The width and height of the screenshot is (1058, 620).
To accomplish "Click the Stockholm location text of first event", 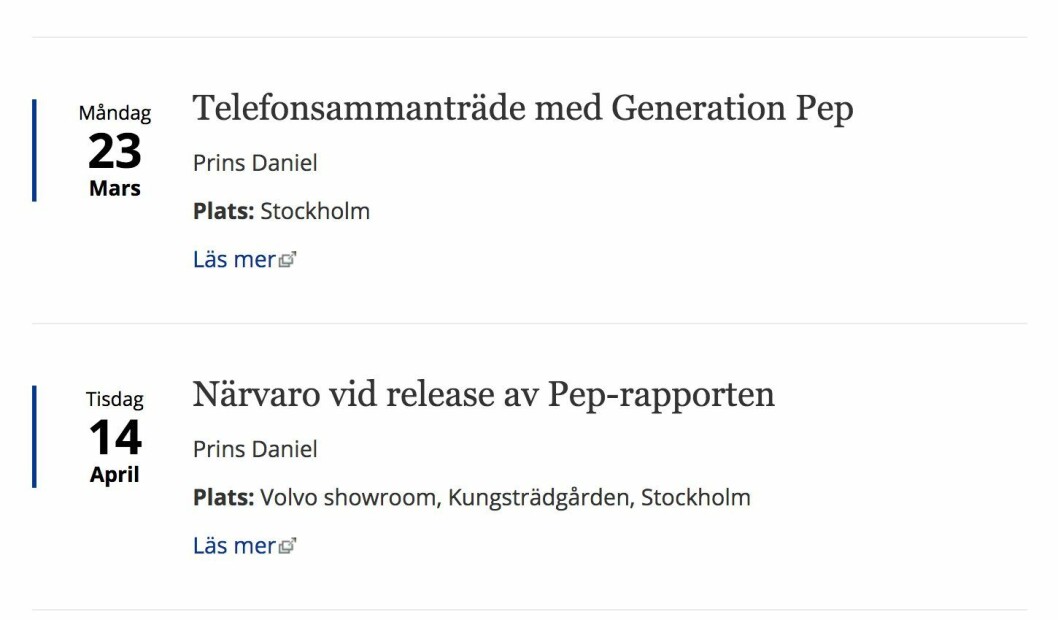I will tap(315, 211).
